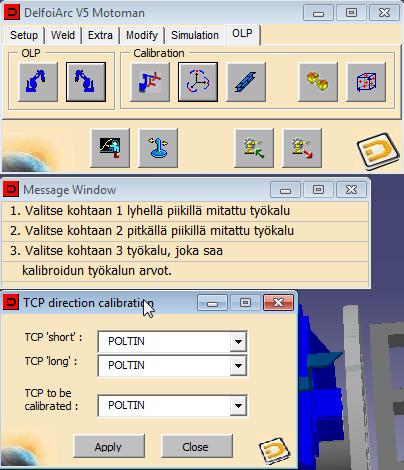
Task: Open the Modify tab
Action: pyautogui.click(x=142, y=35)
